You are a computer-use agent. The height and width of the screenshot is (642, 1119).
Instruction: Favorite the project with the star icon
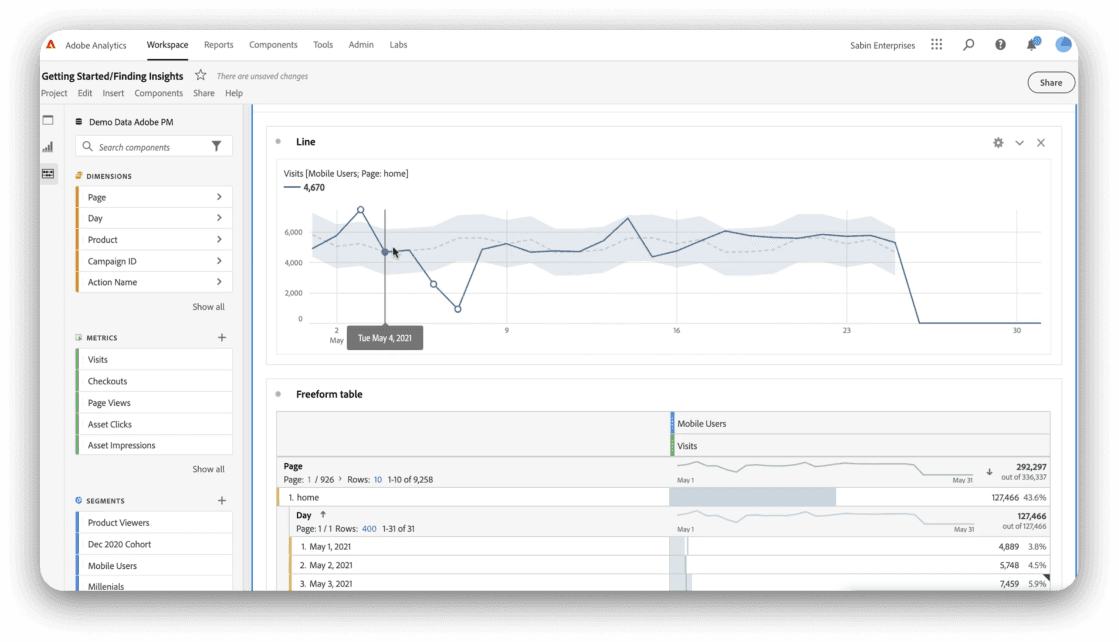click(201, 75)
